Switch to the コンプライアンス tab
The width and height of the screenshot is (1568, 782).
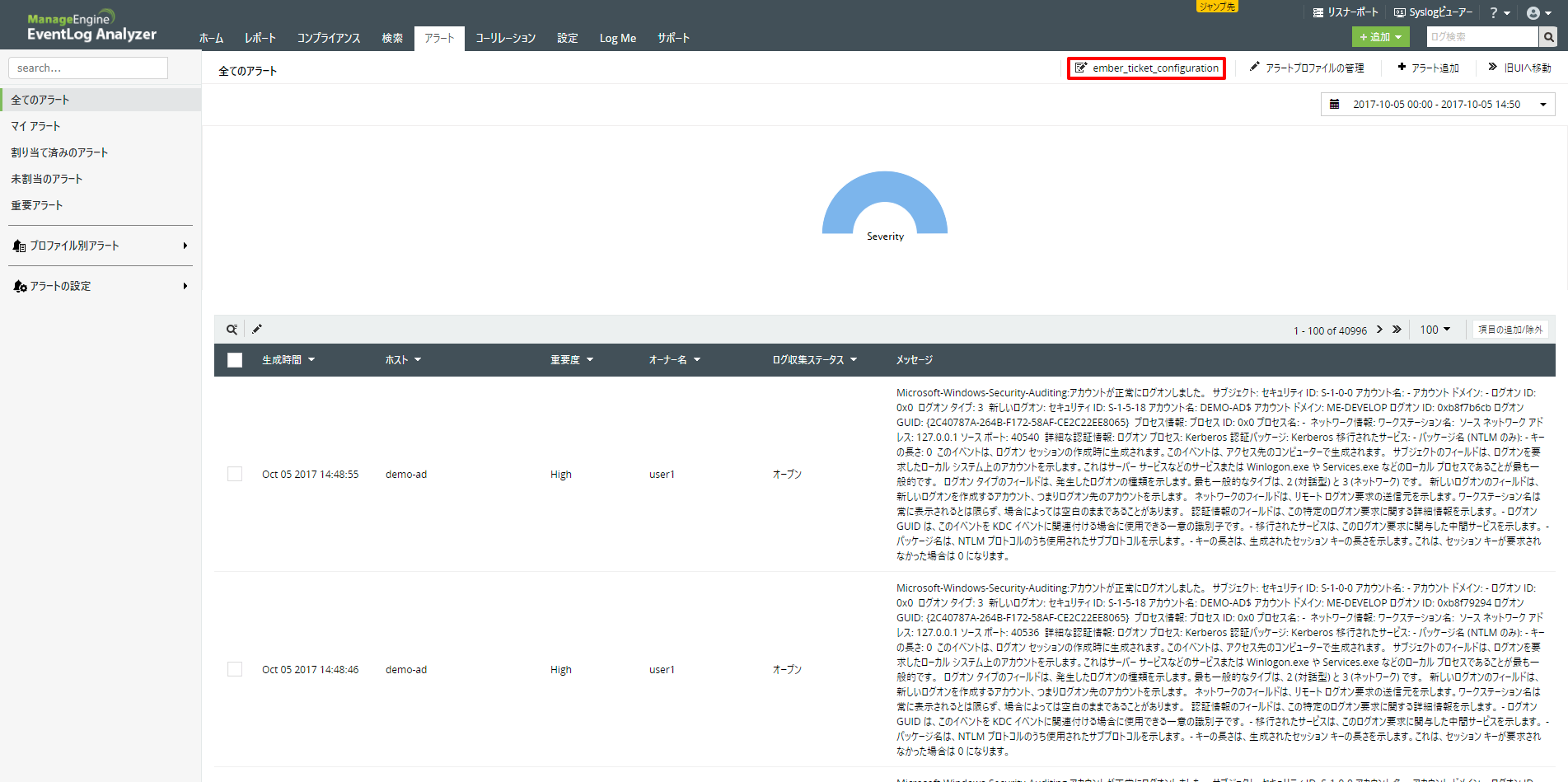click(329, 38)
